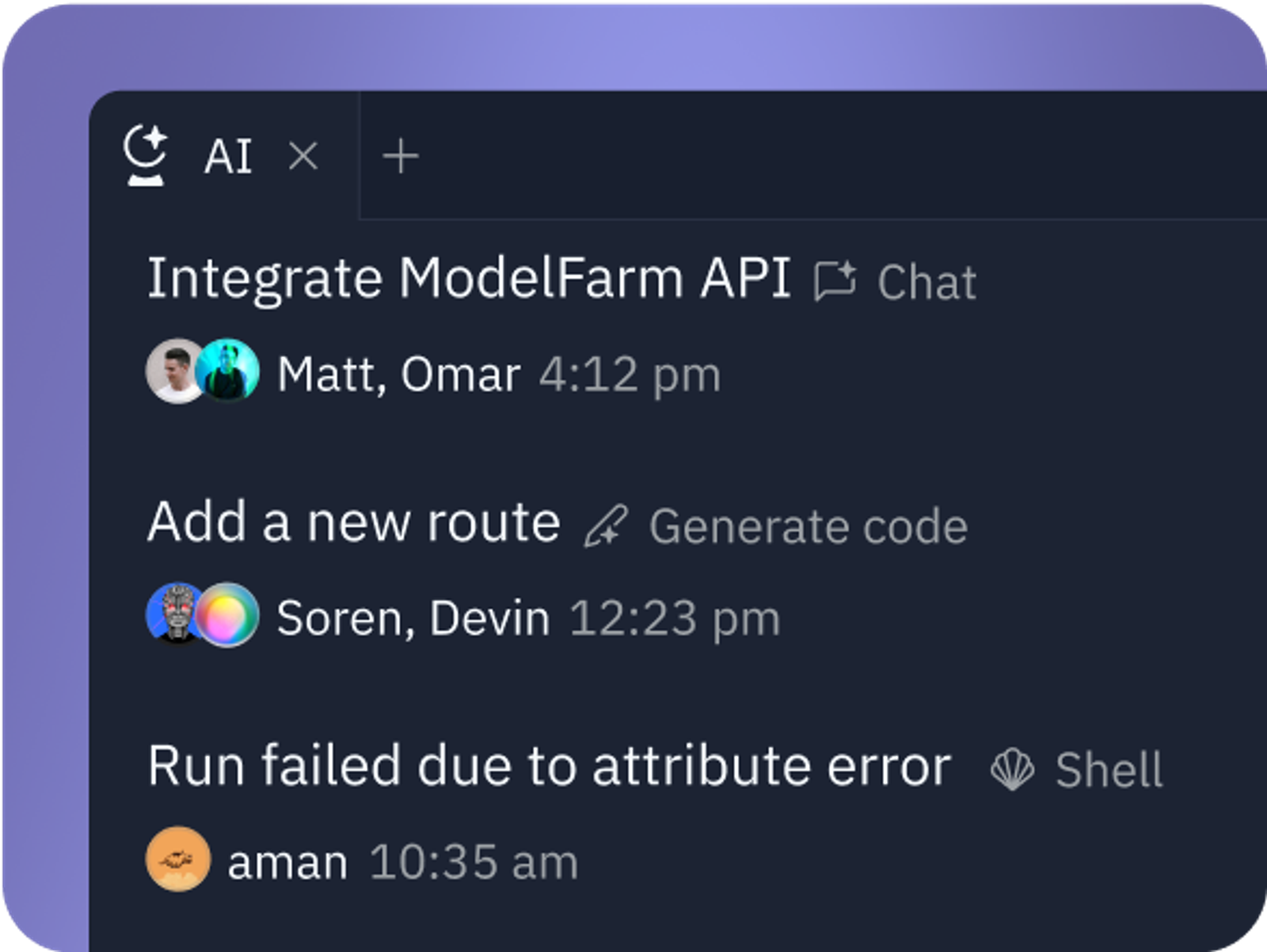Viewport: 1267px width, 952px height.
Task: Close the AI tab
Action: pos(303,156)
